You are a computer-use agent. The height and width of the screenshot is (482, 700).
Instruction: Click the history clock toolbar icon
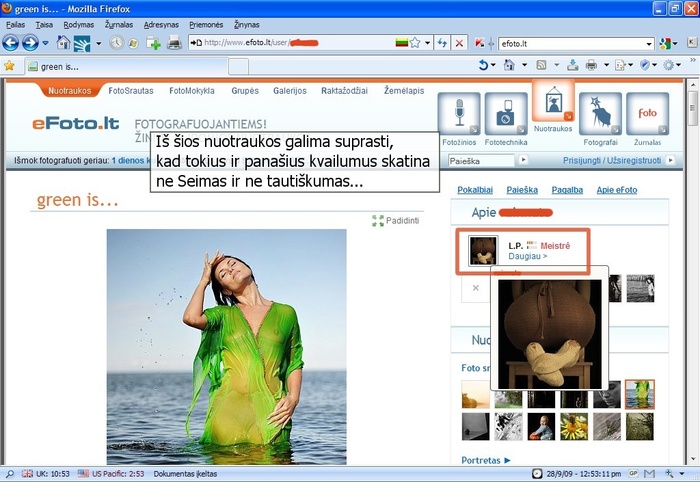tap(117, 43)
